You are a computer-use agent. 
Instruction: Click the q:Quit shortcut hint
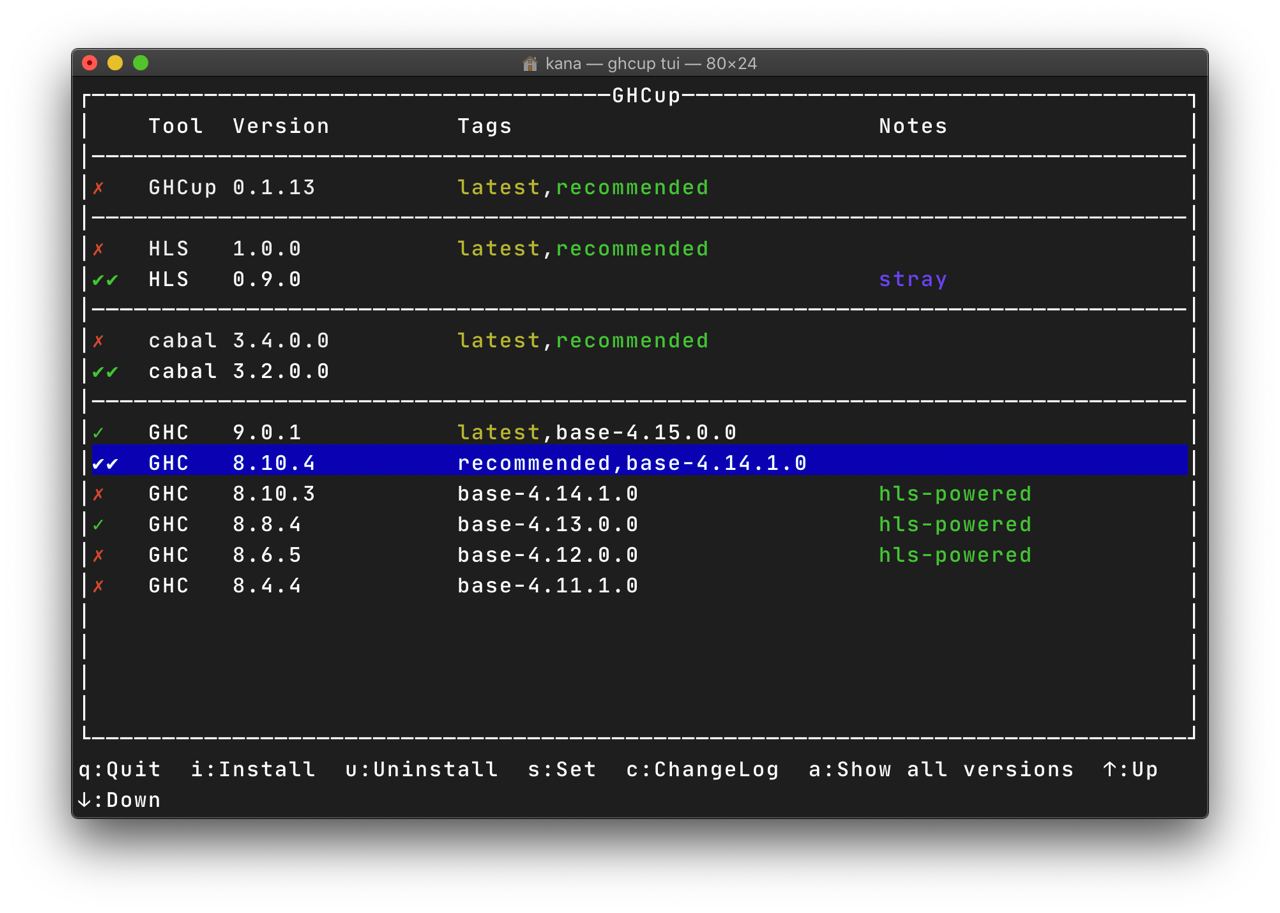(119, 769)
